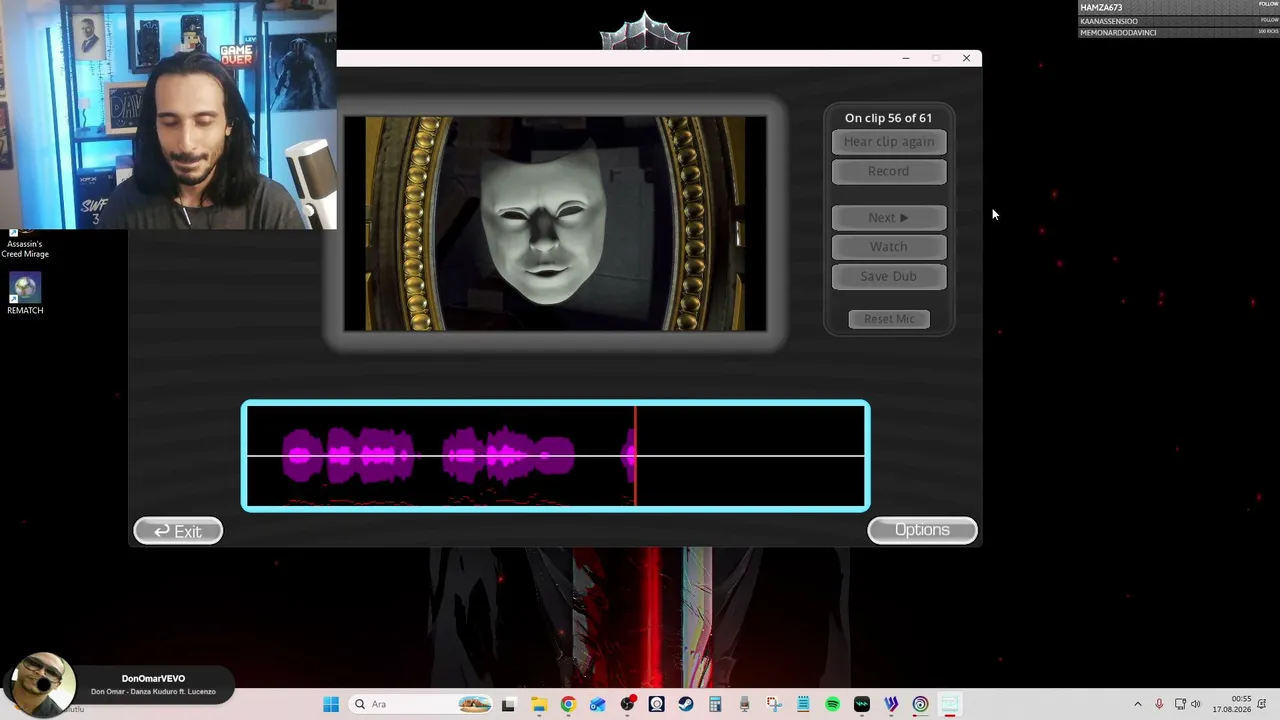1280x720 pixels.
Task: Click the active dubbing game taskbar icon
Action: tap(950, 704)
